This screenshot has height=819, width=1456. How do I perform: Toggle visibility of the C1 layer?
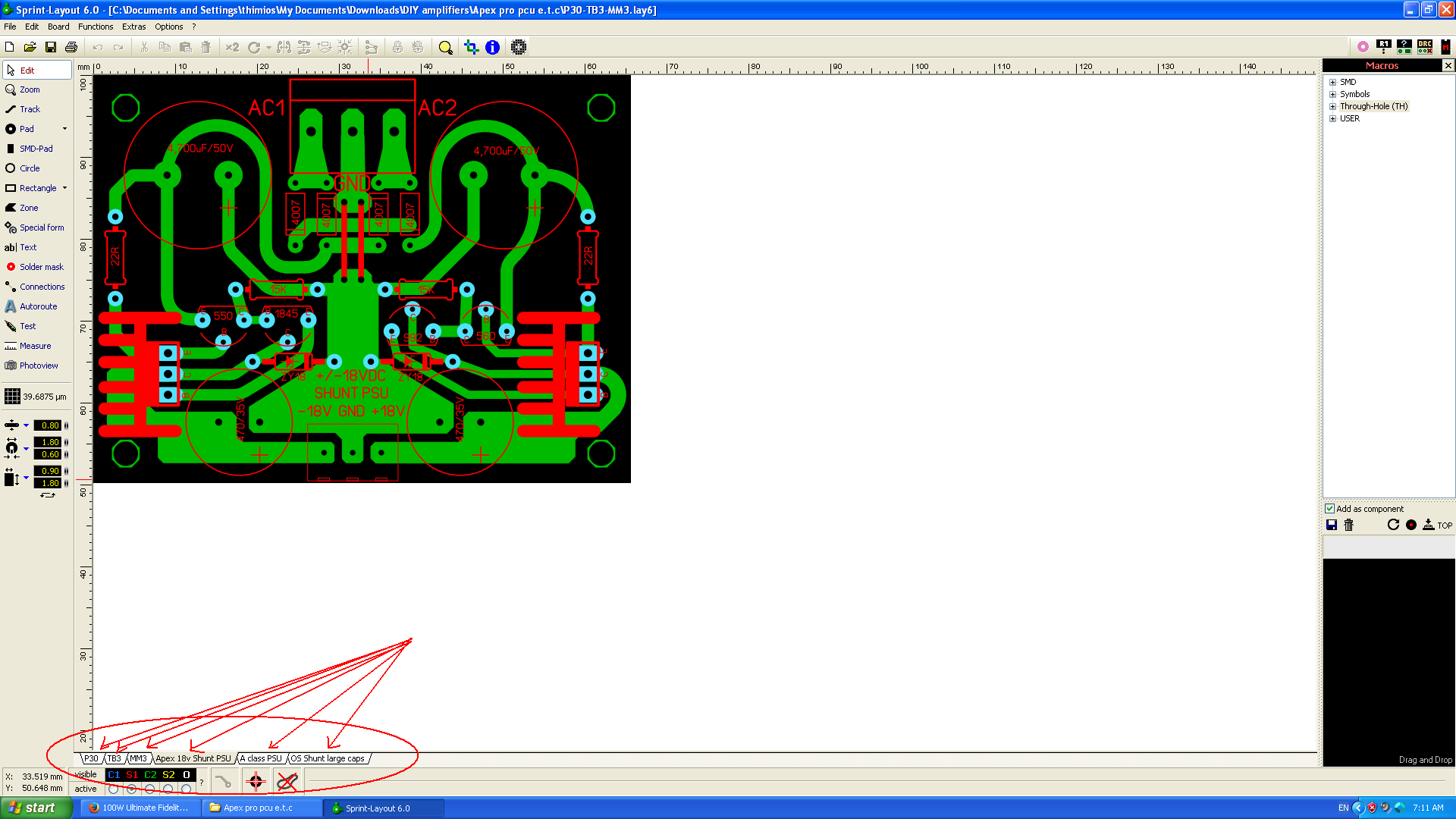[x=114, y=775]
